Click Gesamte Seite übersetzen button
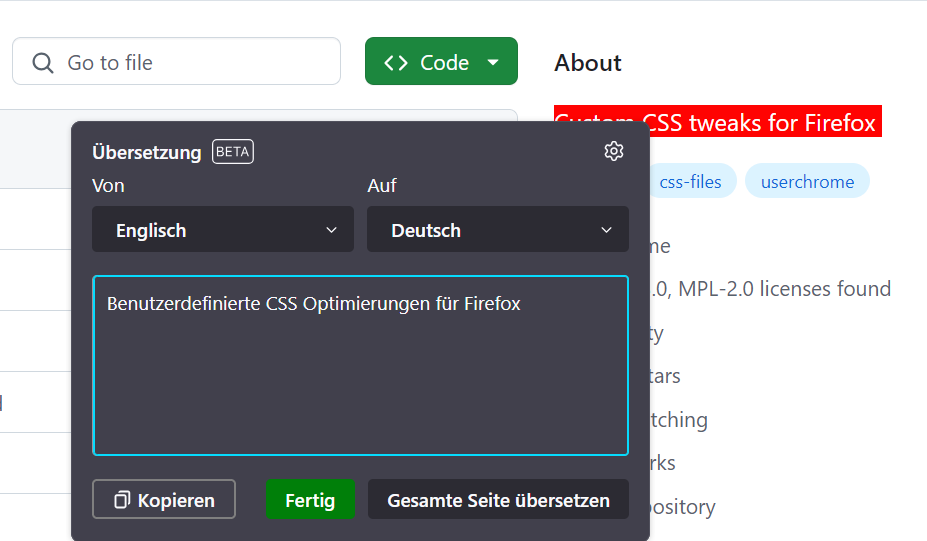 (x=498, y=500)
